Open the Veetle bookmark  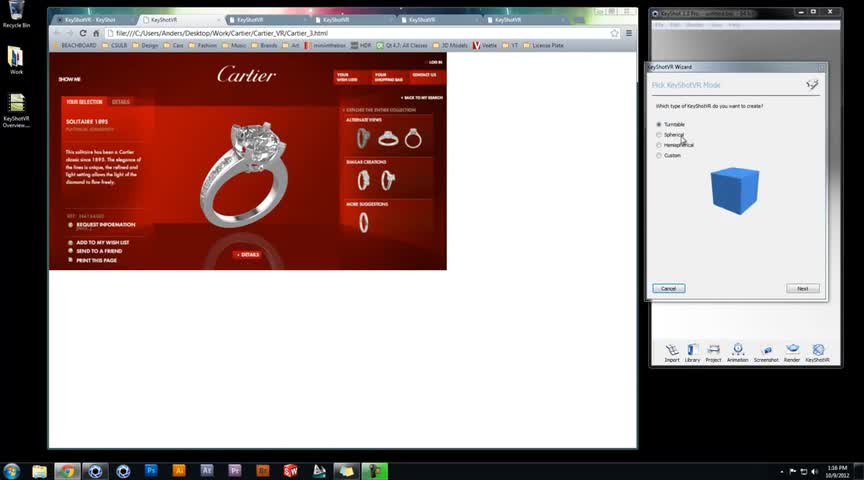point(485,46)
